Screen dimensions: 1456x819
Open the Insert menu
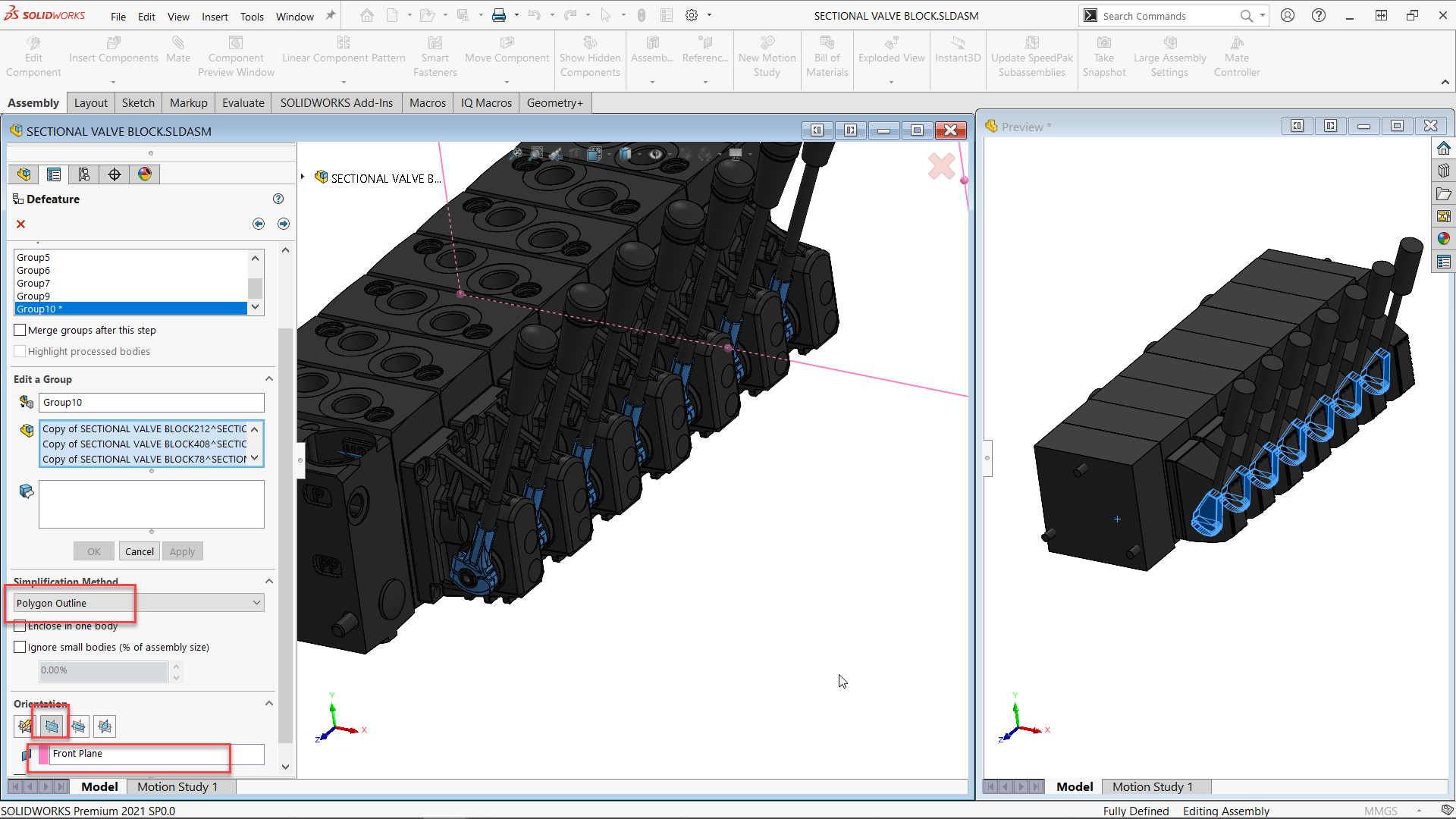[x=215, y=17]
